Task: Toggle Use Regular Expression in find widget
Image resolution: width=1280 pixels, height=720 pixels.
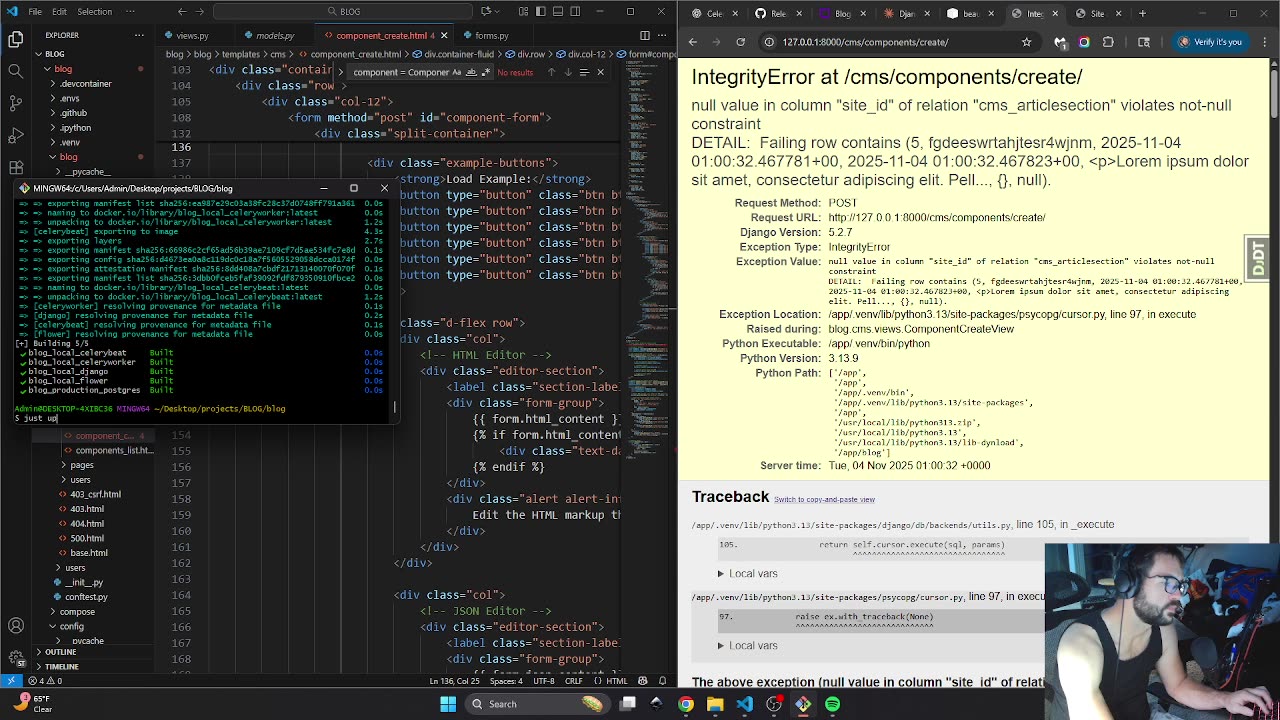Action: pos(486,72)
